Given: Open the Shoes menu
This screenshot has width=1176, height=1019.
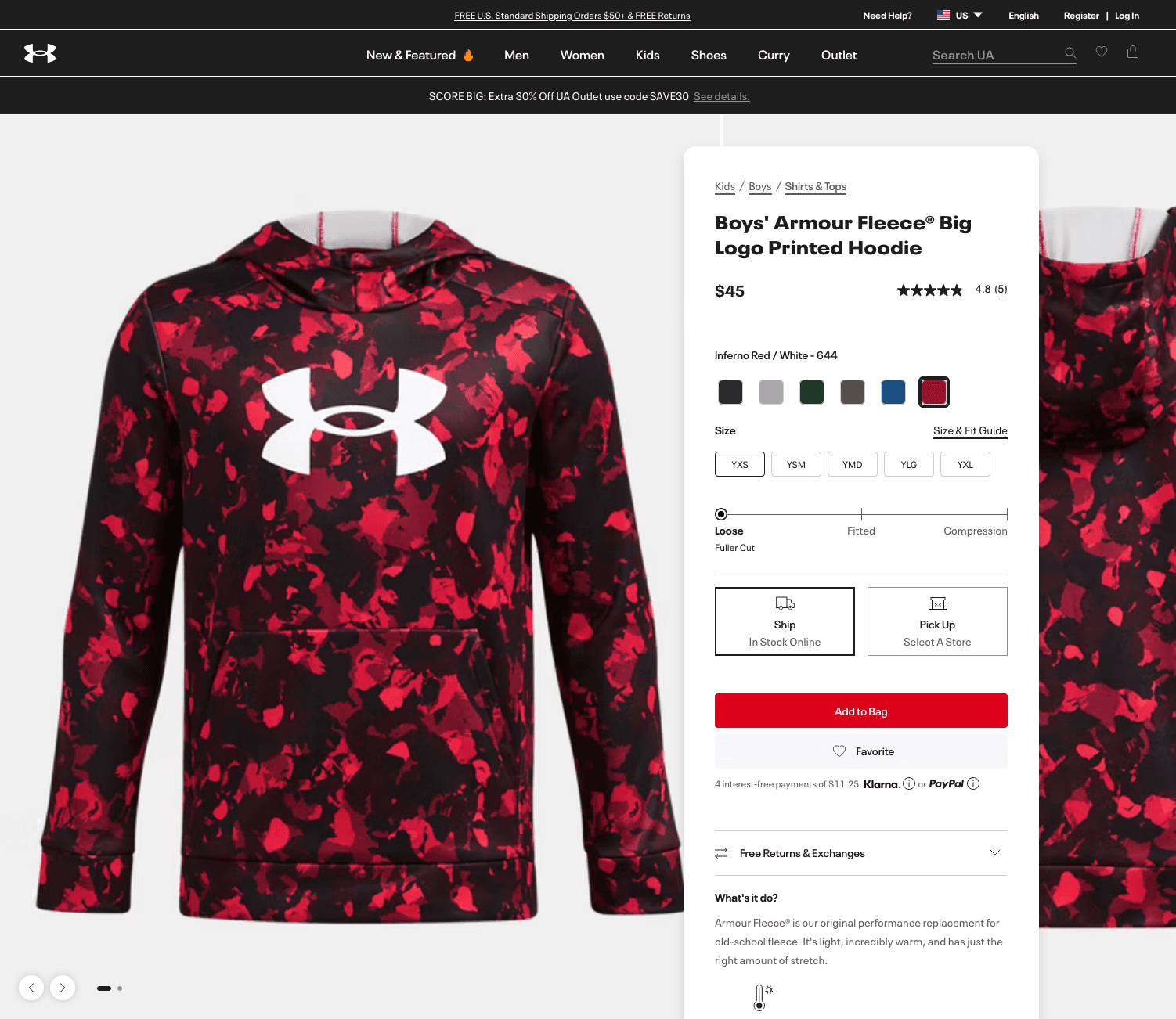Looking at the screenshot, I should 709,55.
